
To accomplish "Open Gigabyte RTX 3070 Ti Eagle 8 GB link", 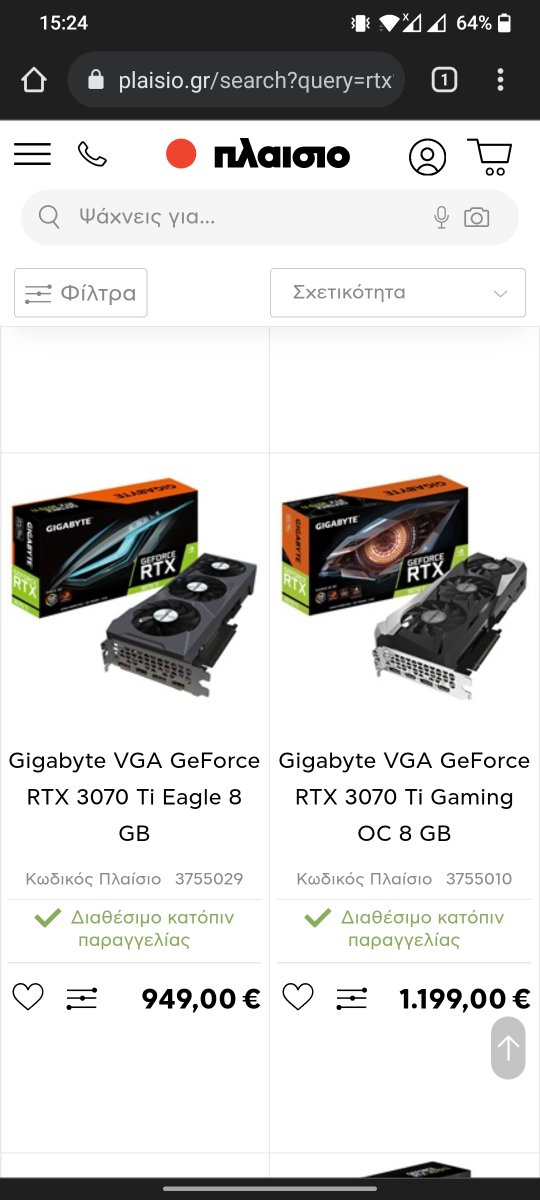I will [x=134, y=797].
